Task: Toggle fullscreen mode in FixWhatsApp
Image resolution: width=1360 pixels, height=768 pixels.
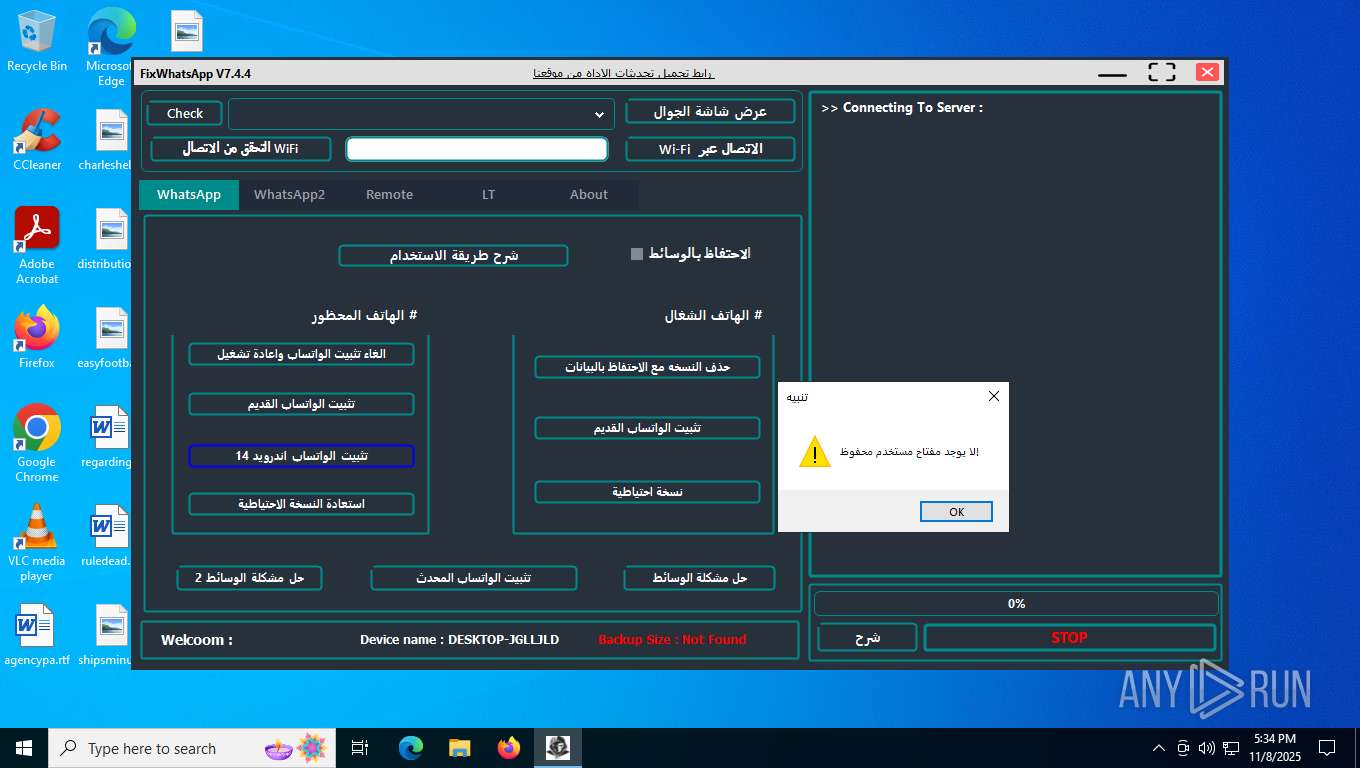Action: click(1161, 72)
